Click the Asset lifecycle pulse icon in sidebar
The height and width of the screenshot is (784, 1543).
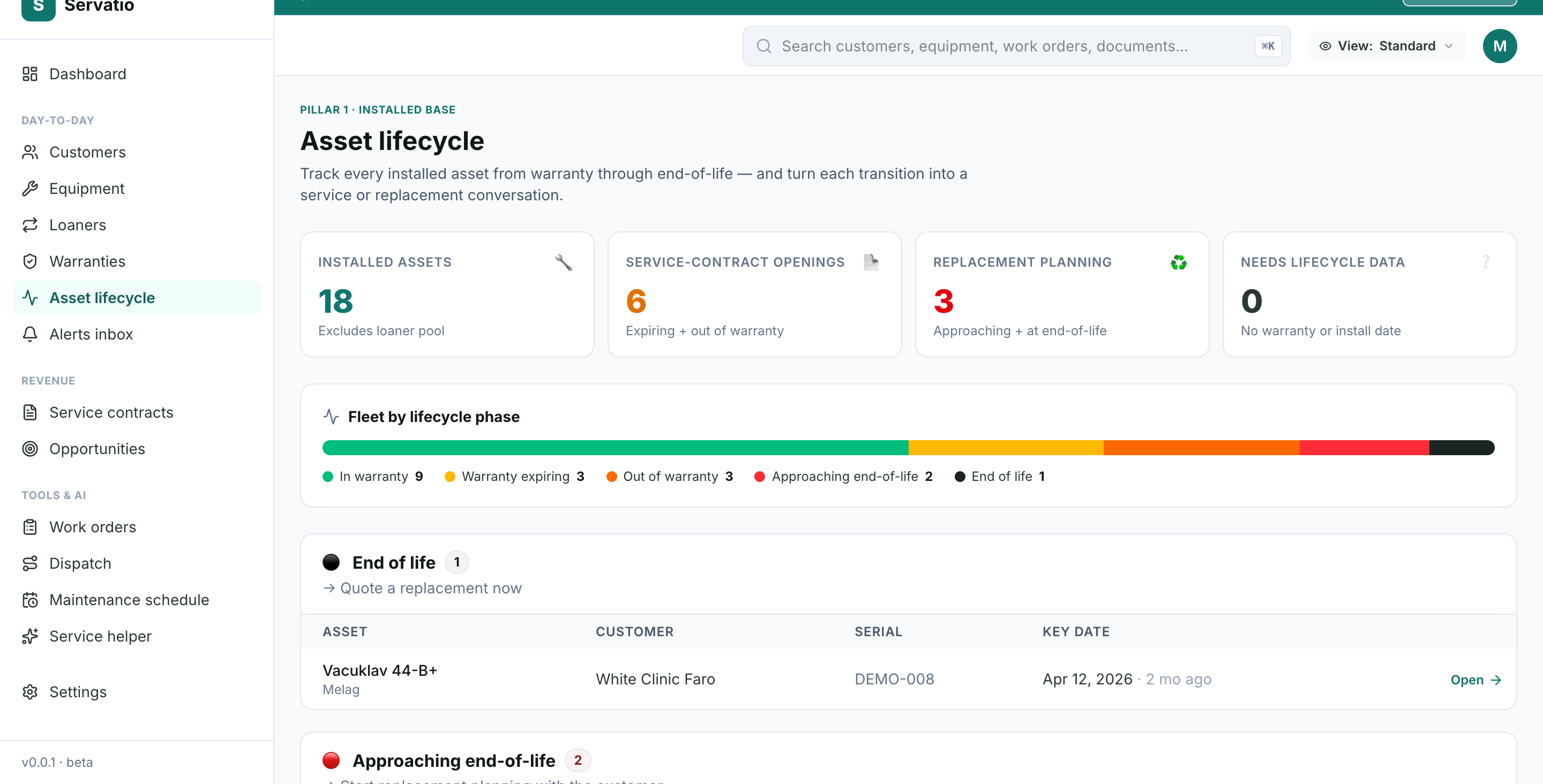pyautogui.click(x=30, y=298)
